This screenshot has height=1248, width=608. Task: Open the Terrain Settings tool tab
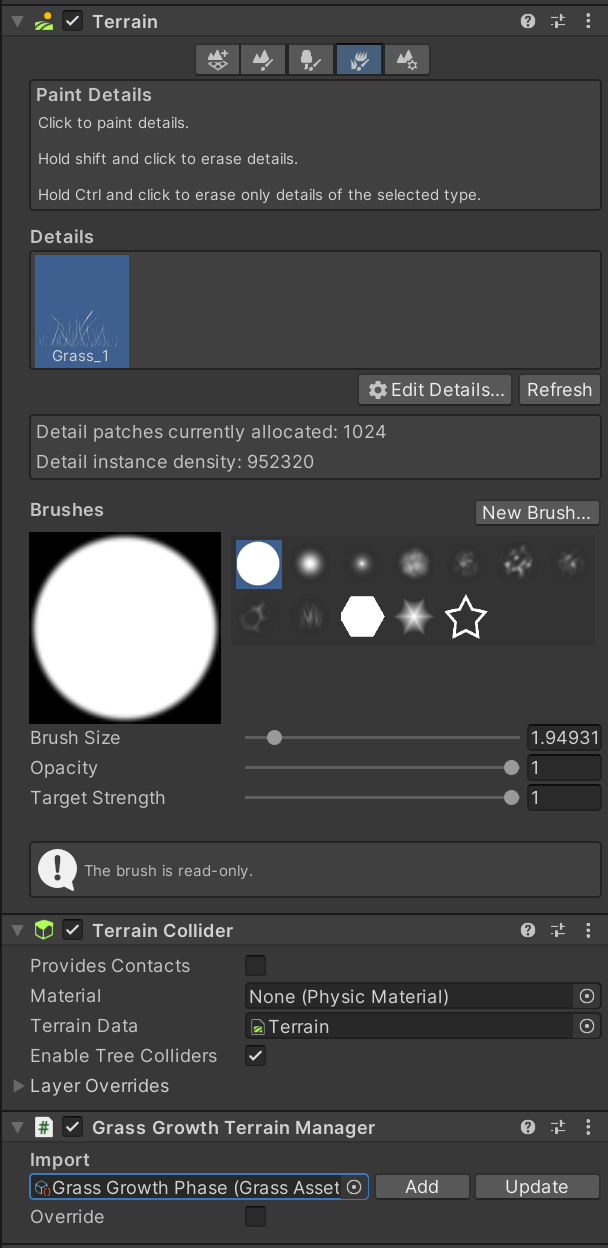coord(406,60)
